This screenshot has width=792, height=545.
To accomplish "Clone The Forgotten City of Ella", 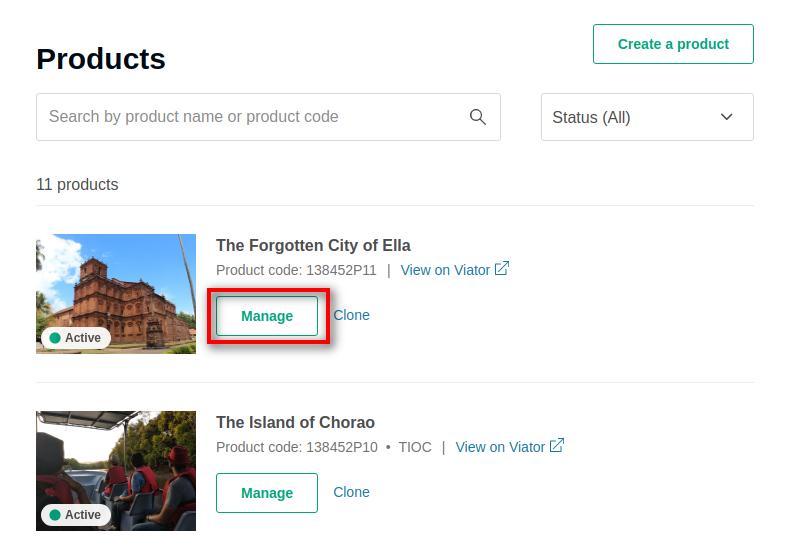I will point(352,315).
